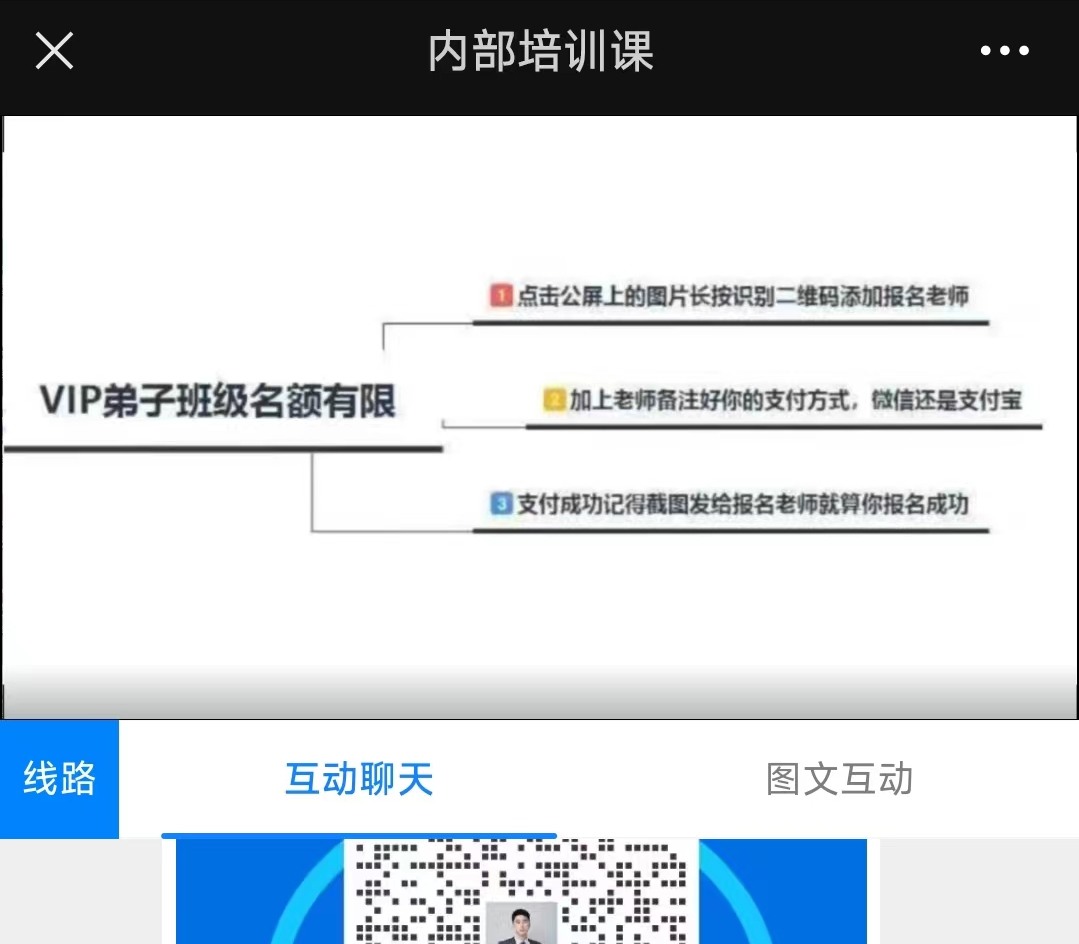Click step three text about 报名成功
This screenshot has height=944, width=1079.
pos(742,504)
